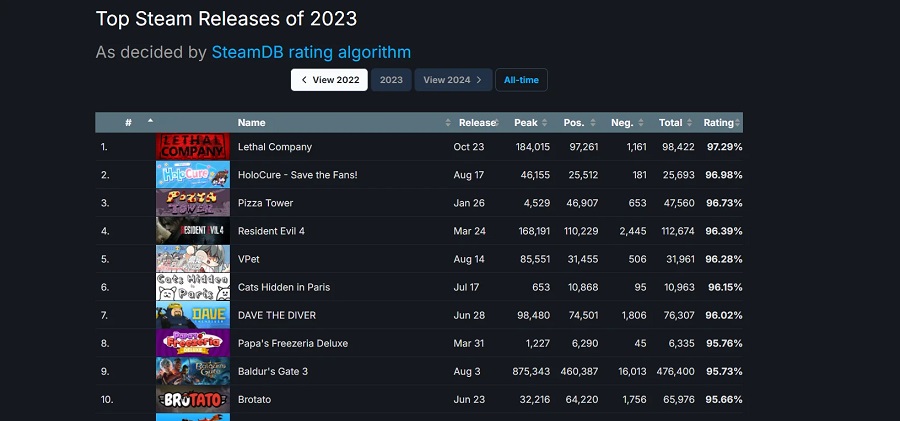
Task: Select Papa's Freezeria 95.76% rating
Action: 724,344
